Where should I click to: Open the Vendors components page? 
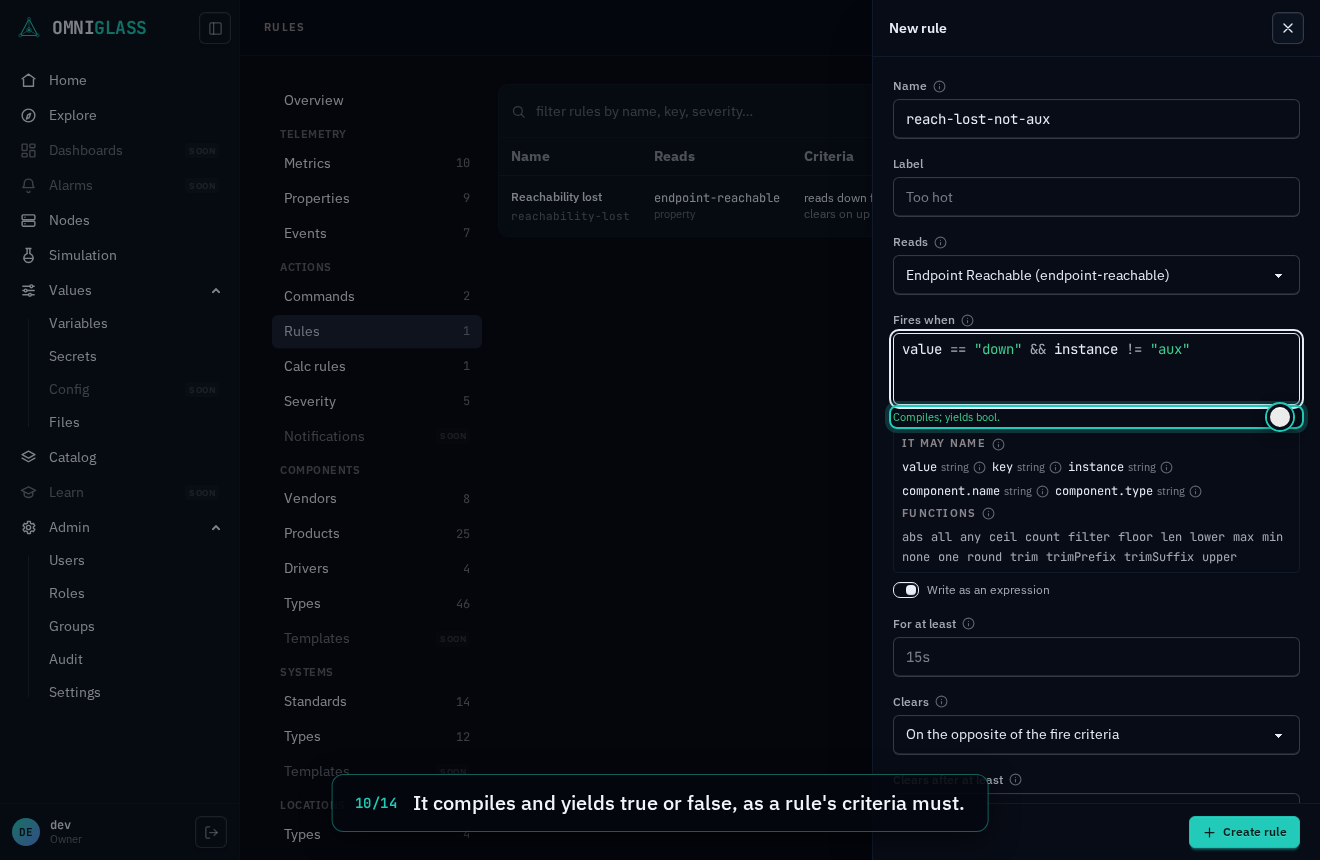[x=377, y=498]
